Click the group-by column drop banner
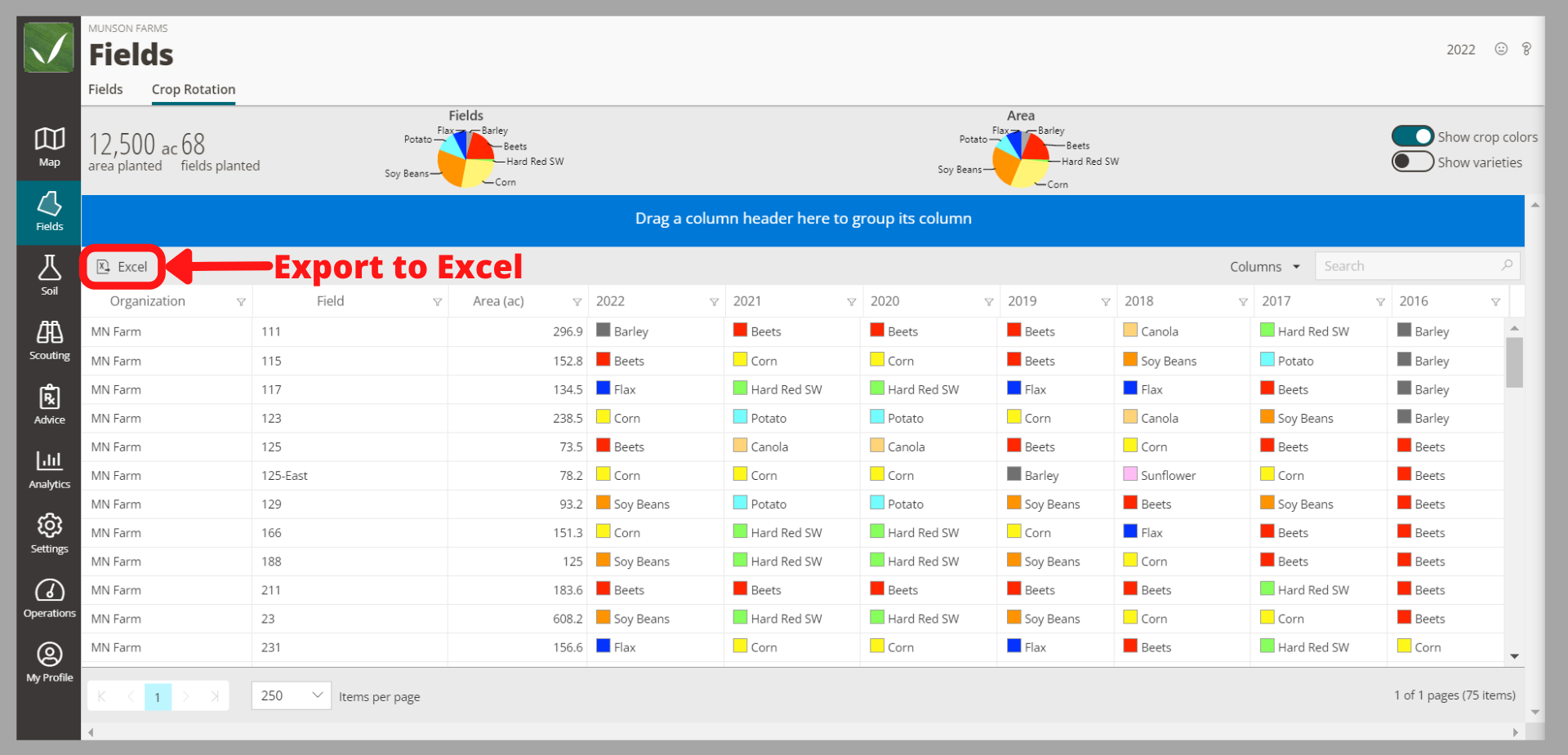Screen dimensions: 1568x755 tap(803, 220)
